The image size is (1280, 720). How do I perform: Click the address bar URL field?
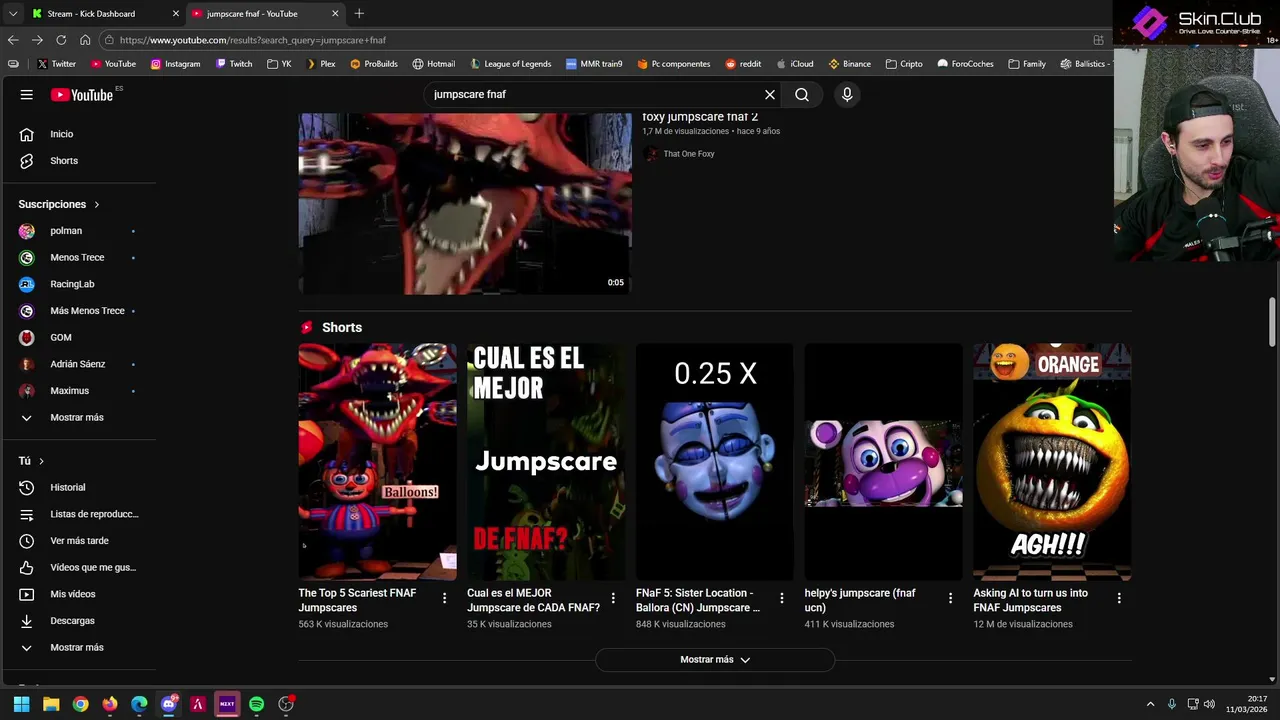(x=600, y=40)
